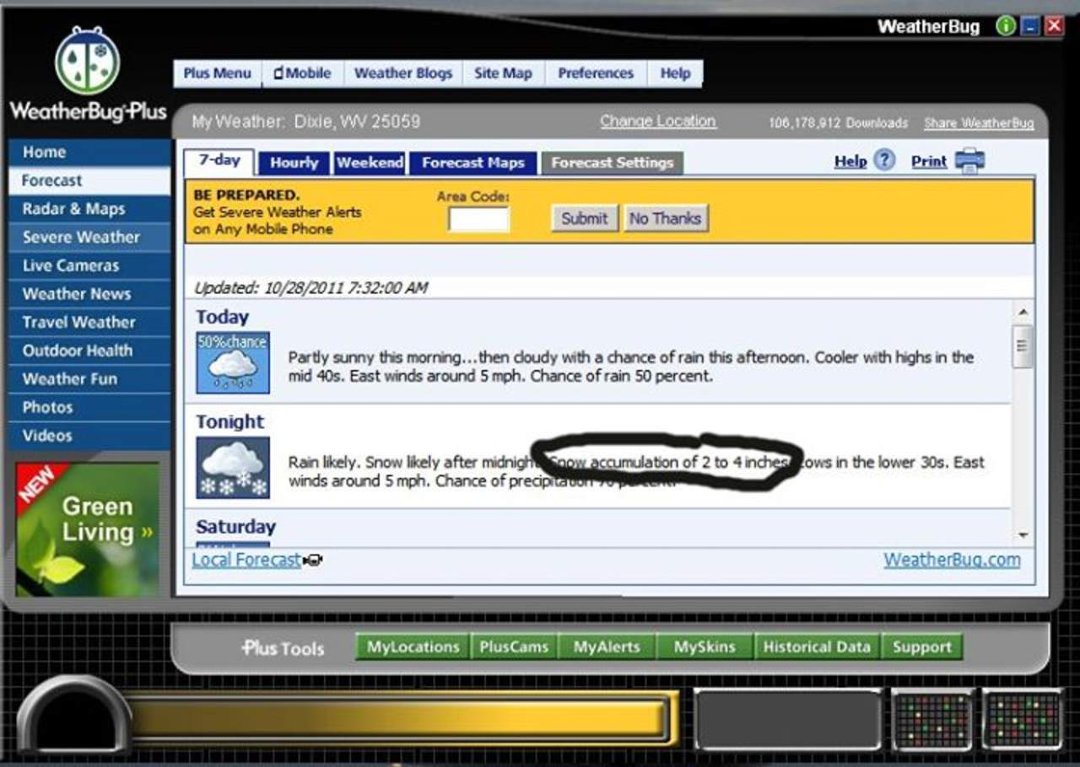The width and height of the screenshot is (1080, 767).
Task: Click the forecast scrollbar down arrow
Action: (x=1023, y=535)
